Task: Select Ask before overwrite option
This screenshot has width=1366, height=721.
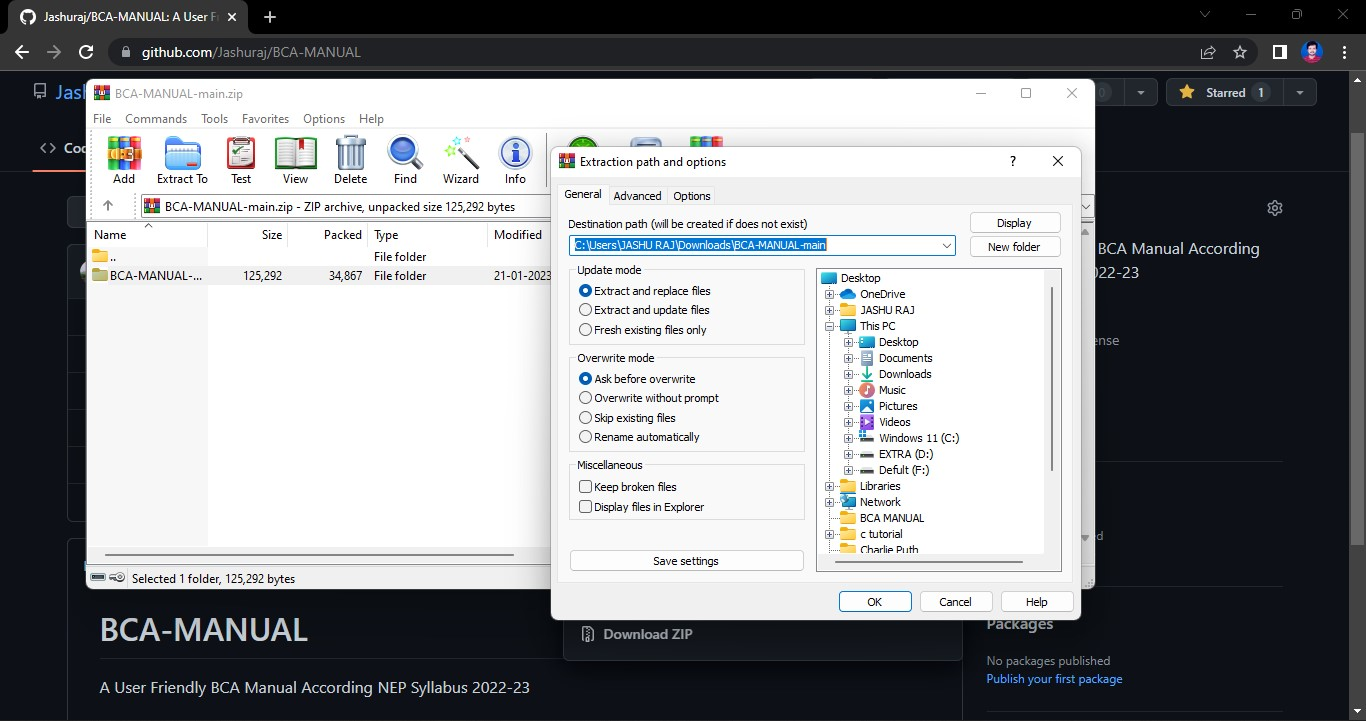Action: (638, 379)
